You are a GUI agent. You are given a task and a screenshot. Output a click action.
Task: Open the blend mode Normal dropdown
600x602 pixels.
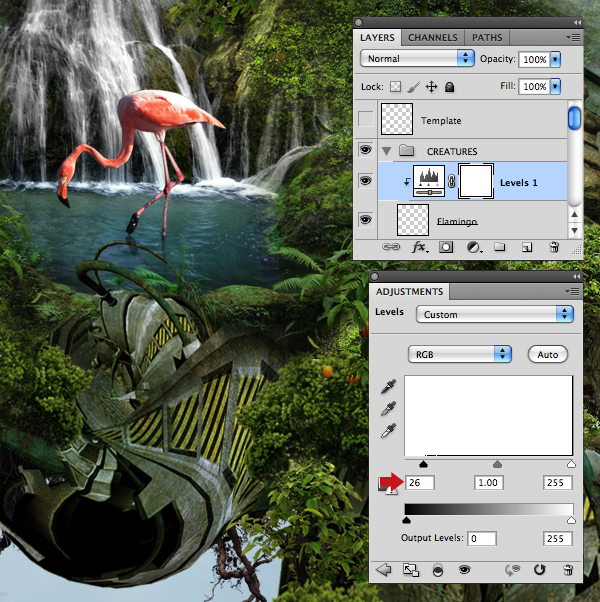417,58
